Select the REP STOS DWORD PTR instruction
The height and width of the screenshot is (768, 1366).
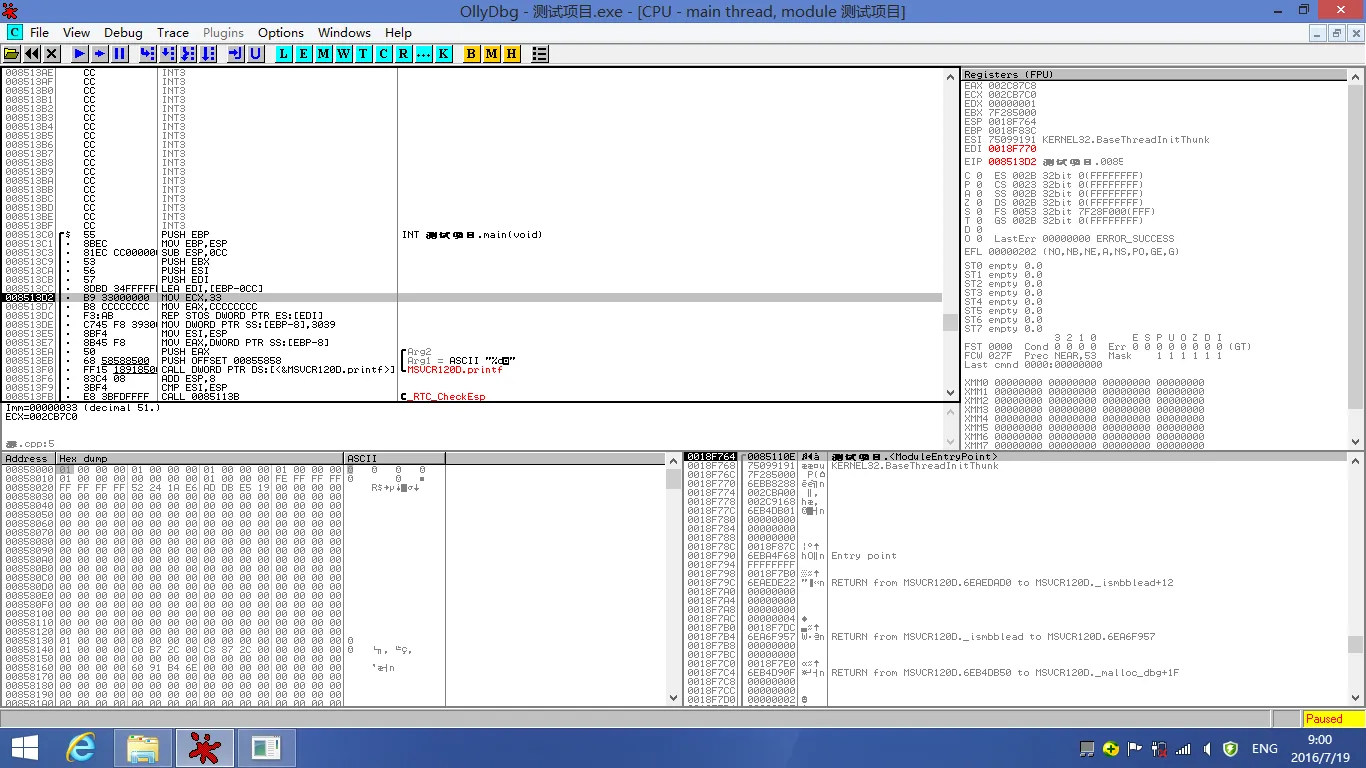(x=472, y=316)
